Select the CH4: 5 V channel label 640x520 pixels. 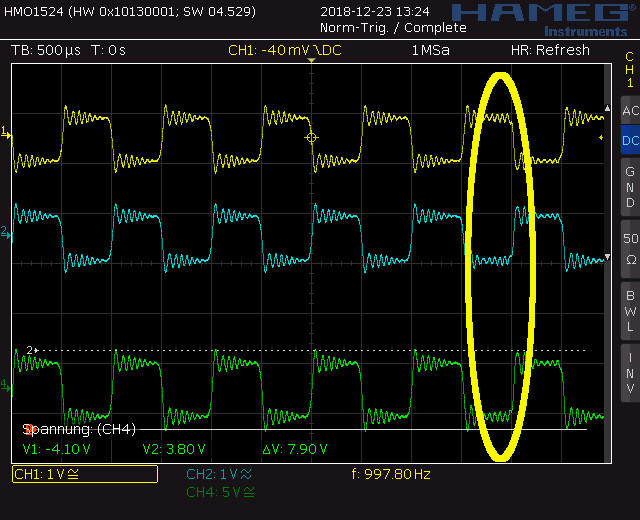coord(220,492)
